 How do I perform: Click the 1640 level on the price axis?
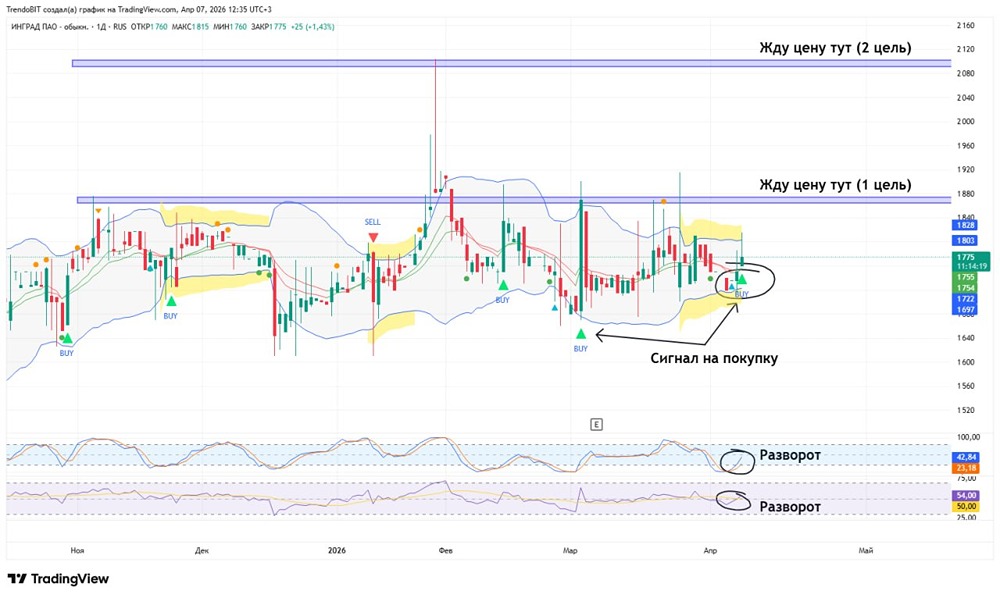[966, 338]
